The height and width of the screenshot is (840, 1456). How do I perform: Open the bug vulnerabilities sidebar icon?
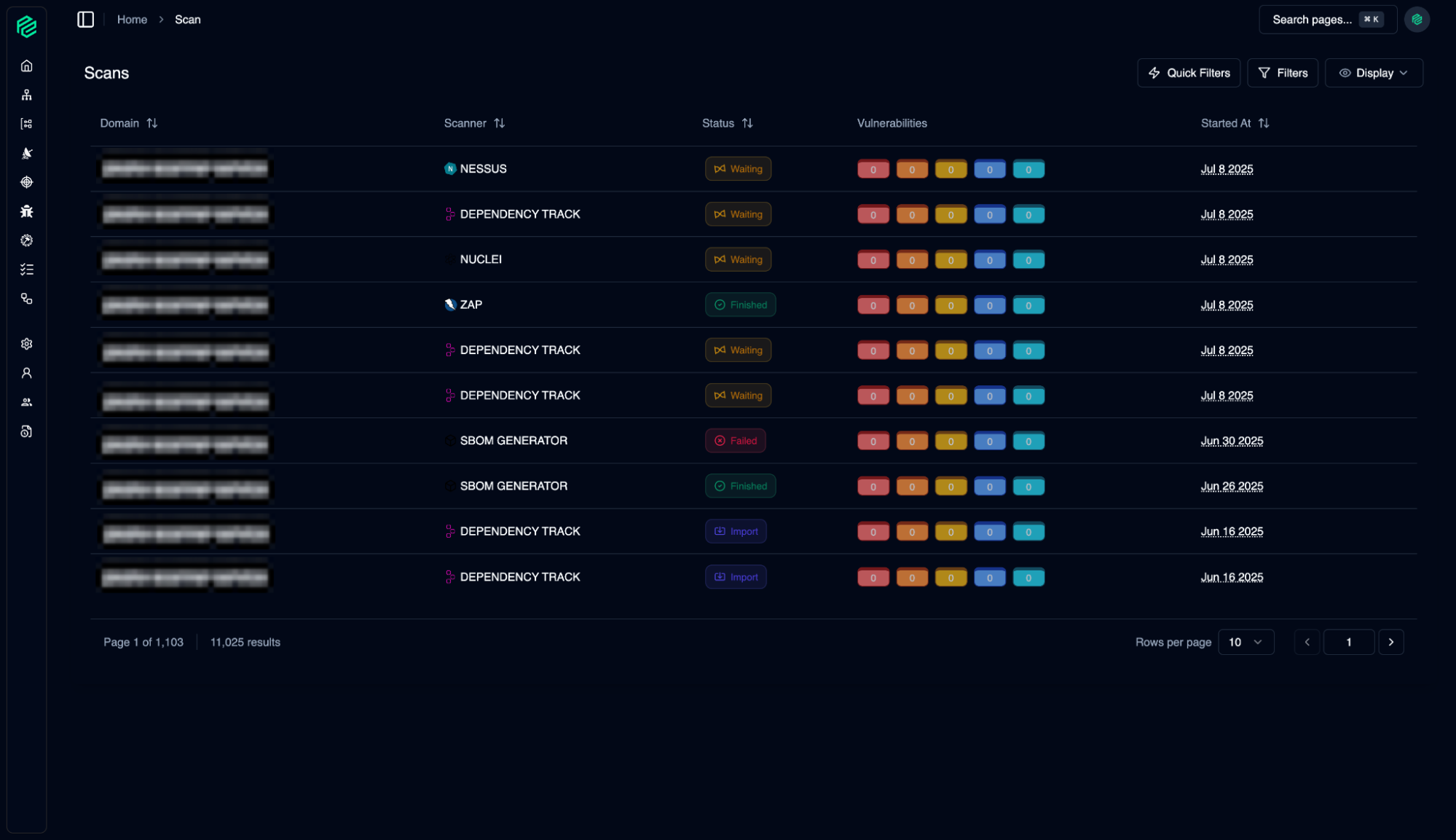[27, 211]
